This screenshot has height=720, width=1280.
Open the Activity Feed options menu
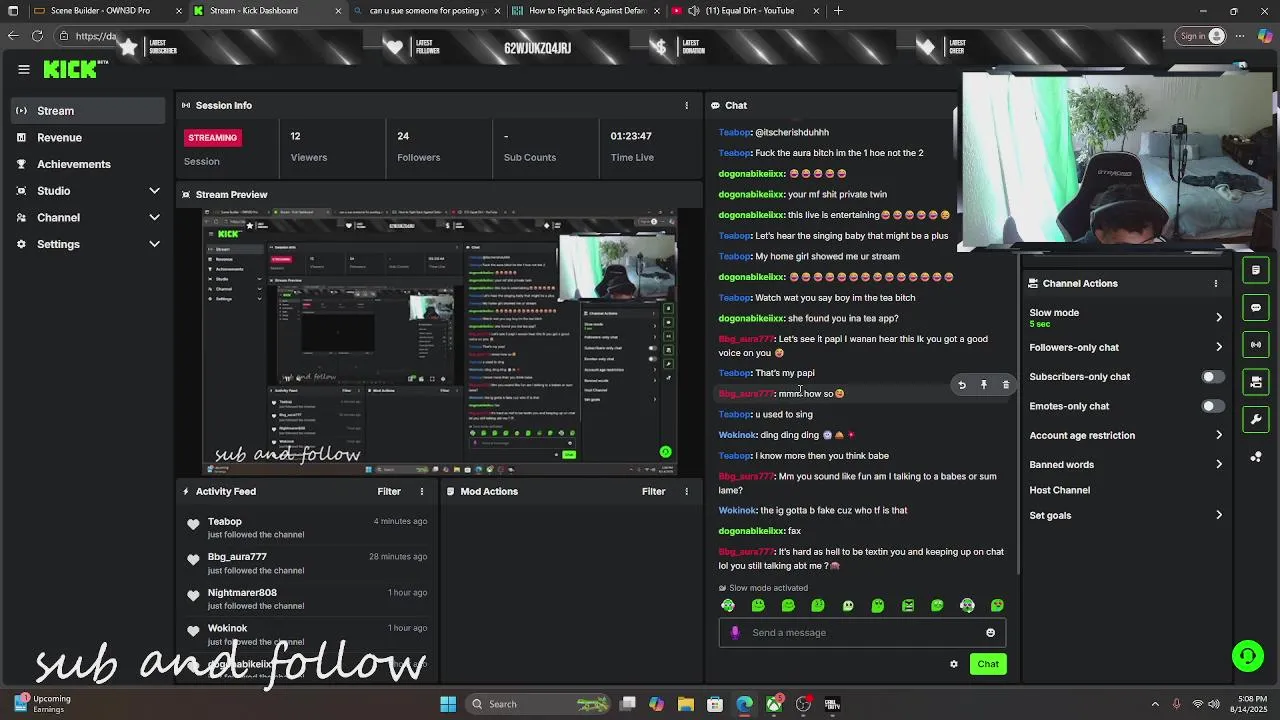pos(421,491)
